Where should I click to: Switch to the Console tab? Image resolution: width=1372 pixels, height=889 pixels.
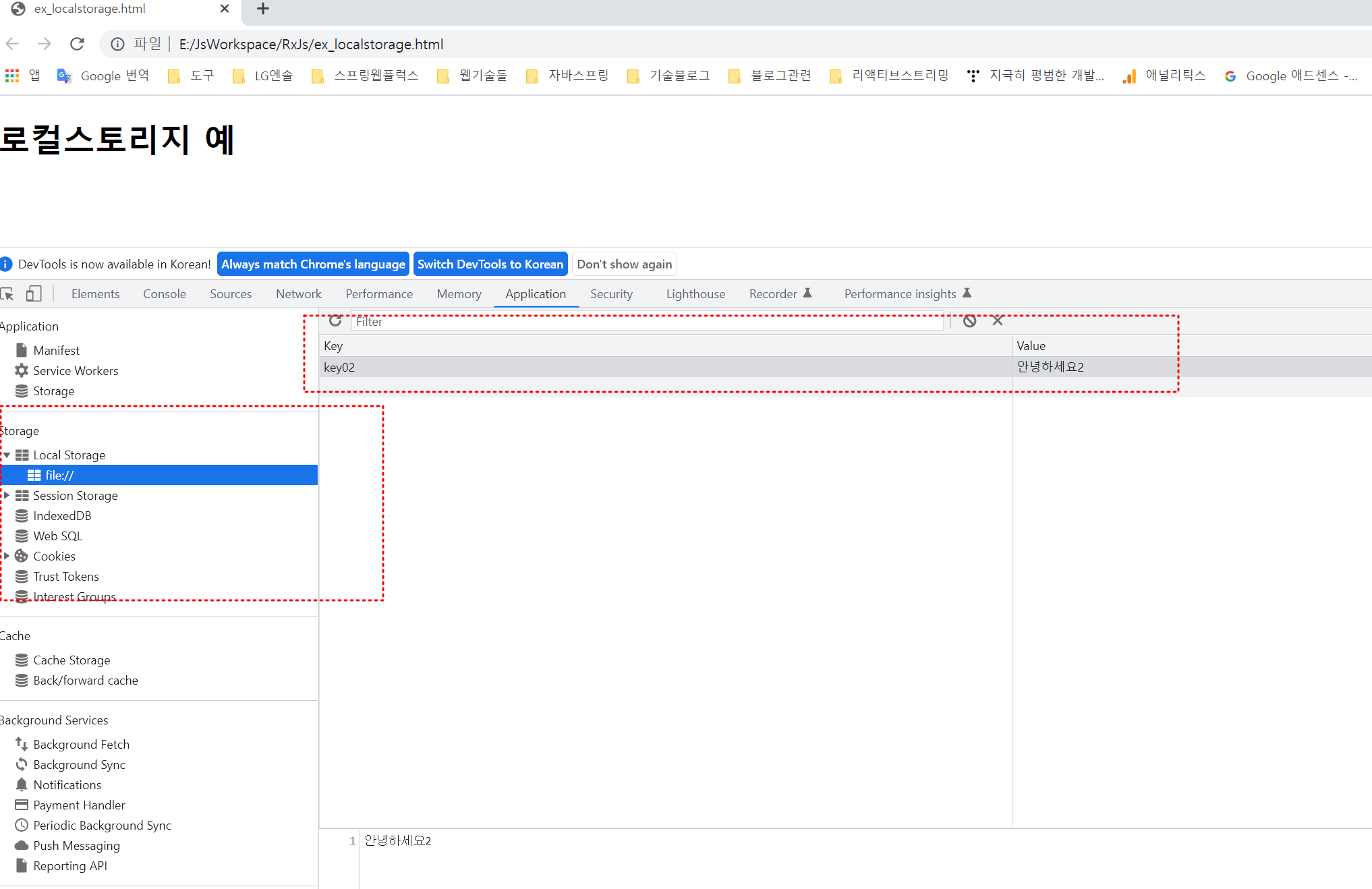click(164, 294)
